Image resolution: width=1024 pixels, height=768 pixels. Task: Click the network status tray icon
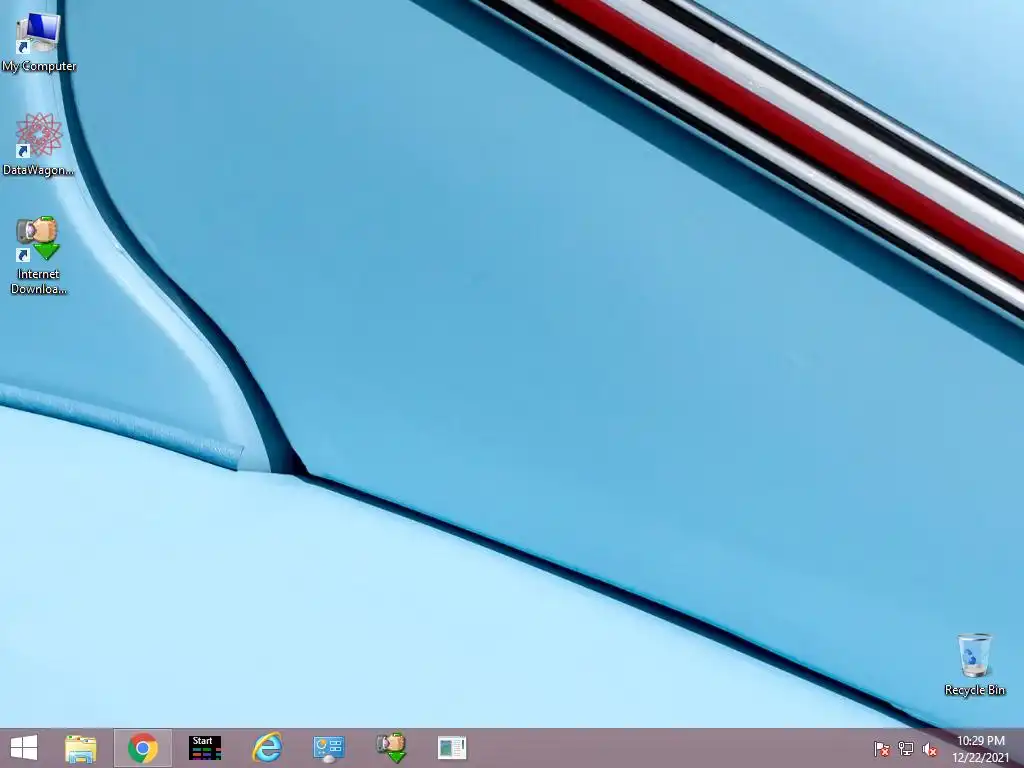point(906,749)
